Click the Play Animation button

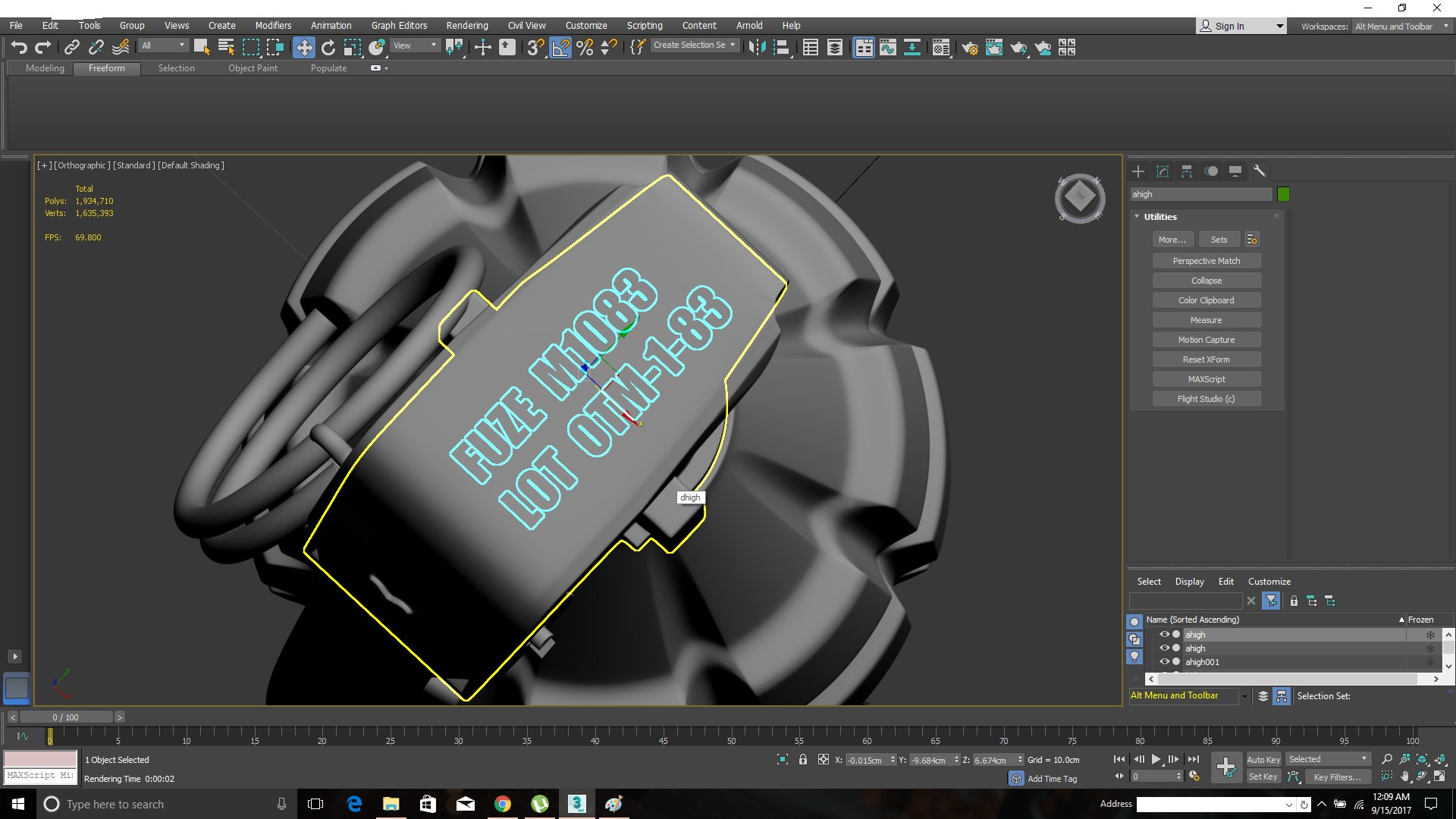pyautogui.click(x=1156, y=759)
